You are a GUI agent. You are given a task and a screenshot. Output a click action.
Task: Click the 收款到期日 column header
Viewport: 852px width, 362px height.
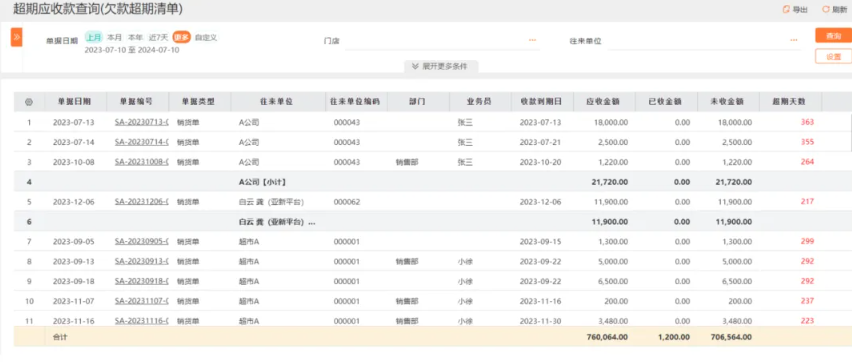[542, 102]
